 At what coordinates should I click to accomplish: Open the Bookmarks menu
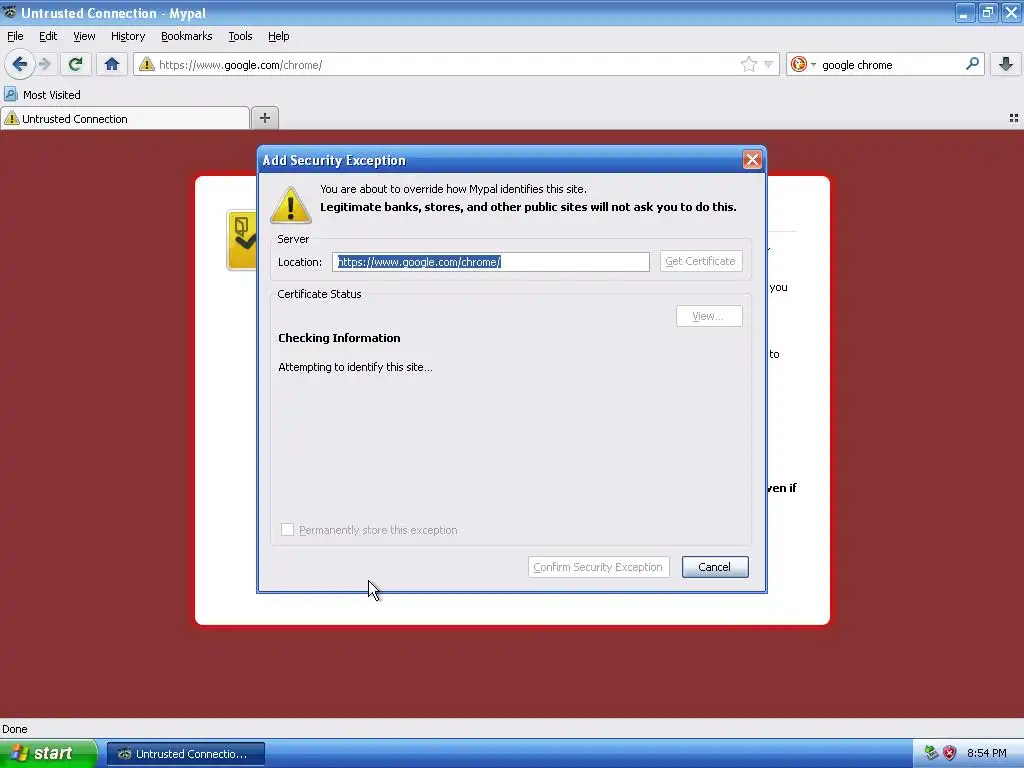click(186, 36)
